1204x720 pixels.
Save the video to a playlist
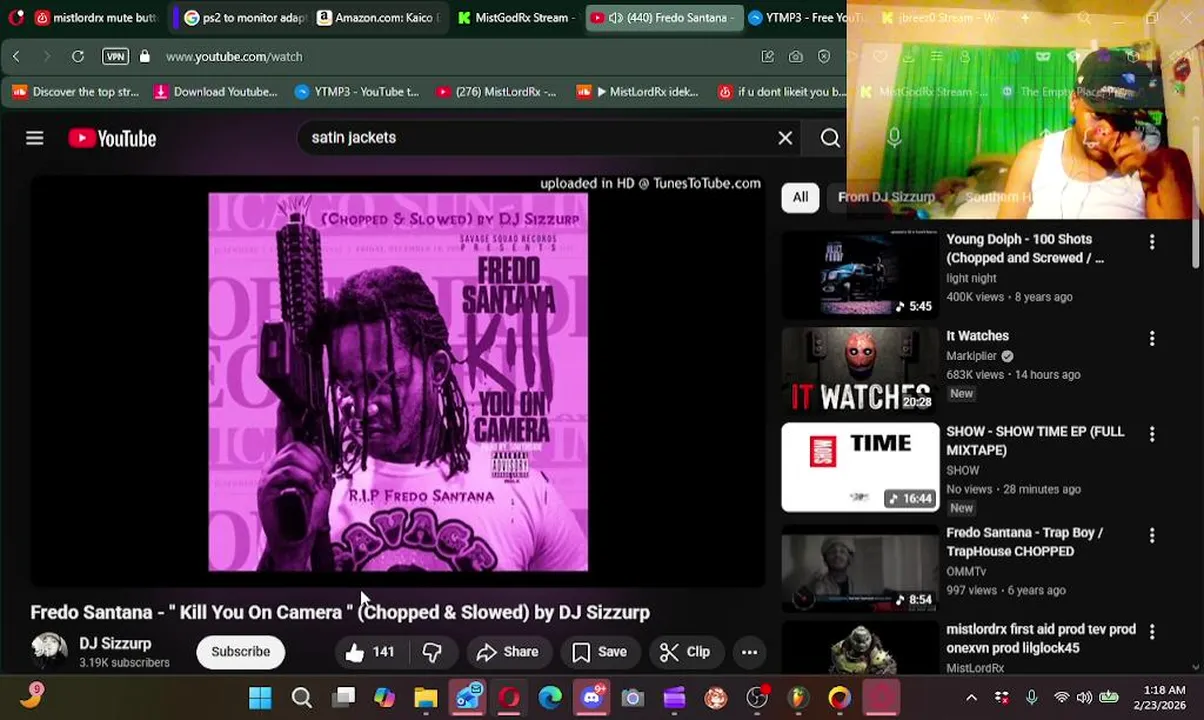click(x=599, y=652)
